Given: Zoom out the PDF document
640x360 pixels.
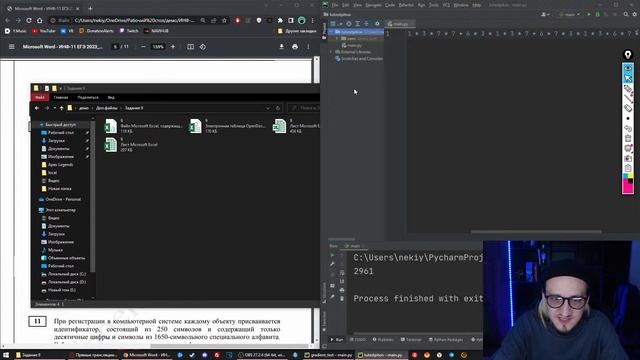Looking at the screenshot, I should [x=143, y=47].
